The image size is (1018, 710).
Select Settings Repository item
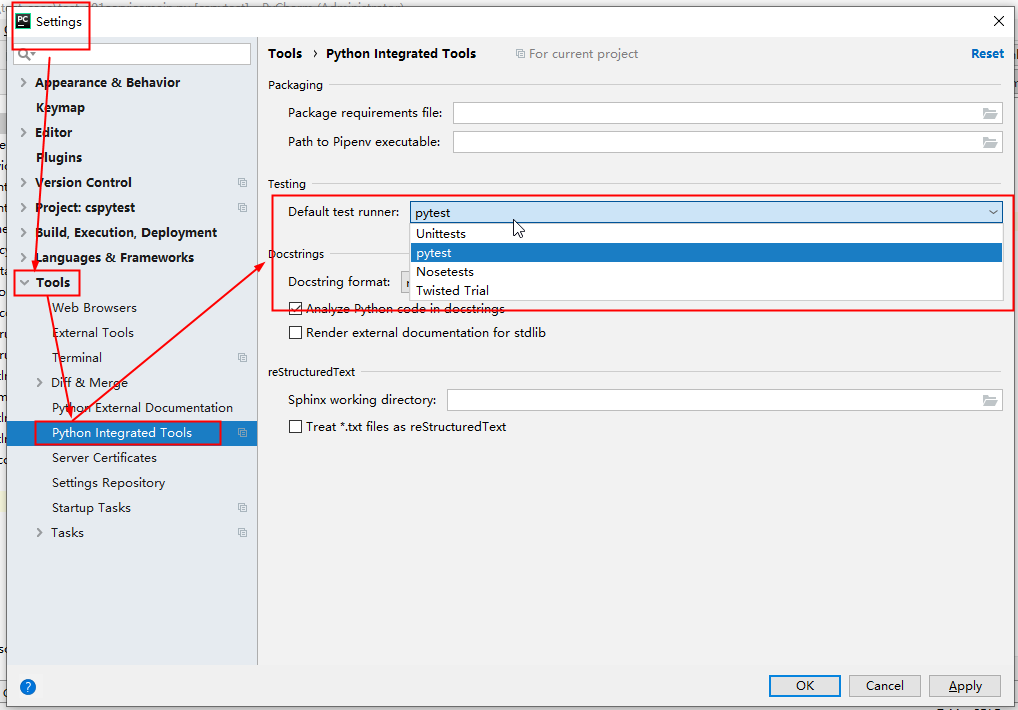108,483
